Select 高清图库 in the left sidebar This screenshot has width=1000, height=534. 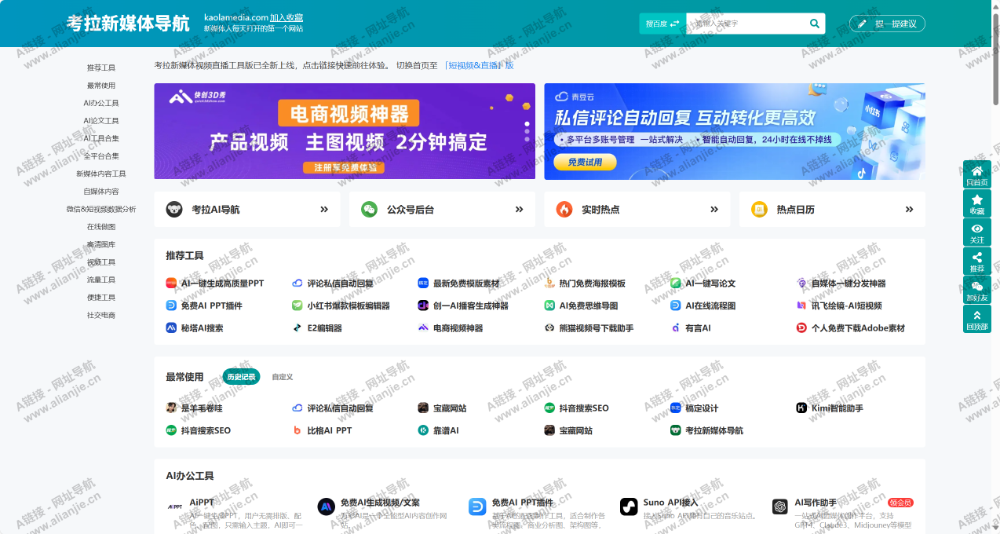point(101,244)
